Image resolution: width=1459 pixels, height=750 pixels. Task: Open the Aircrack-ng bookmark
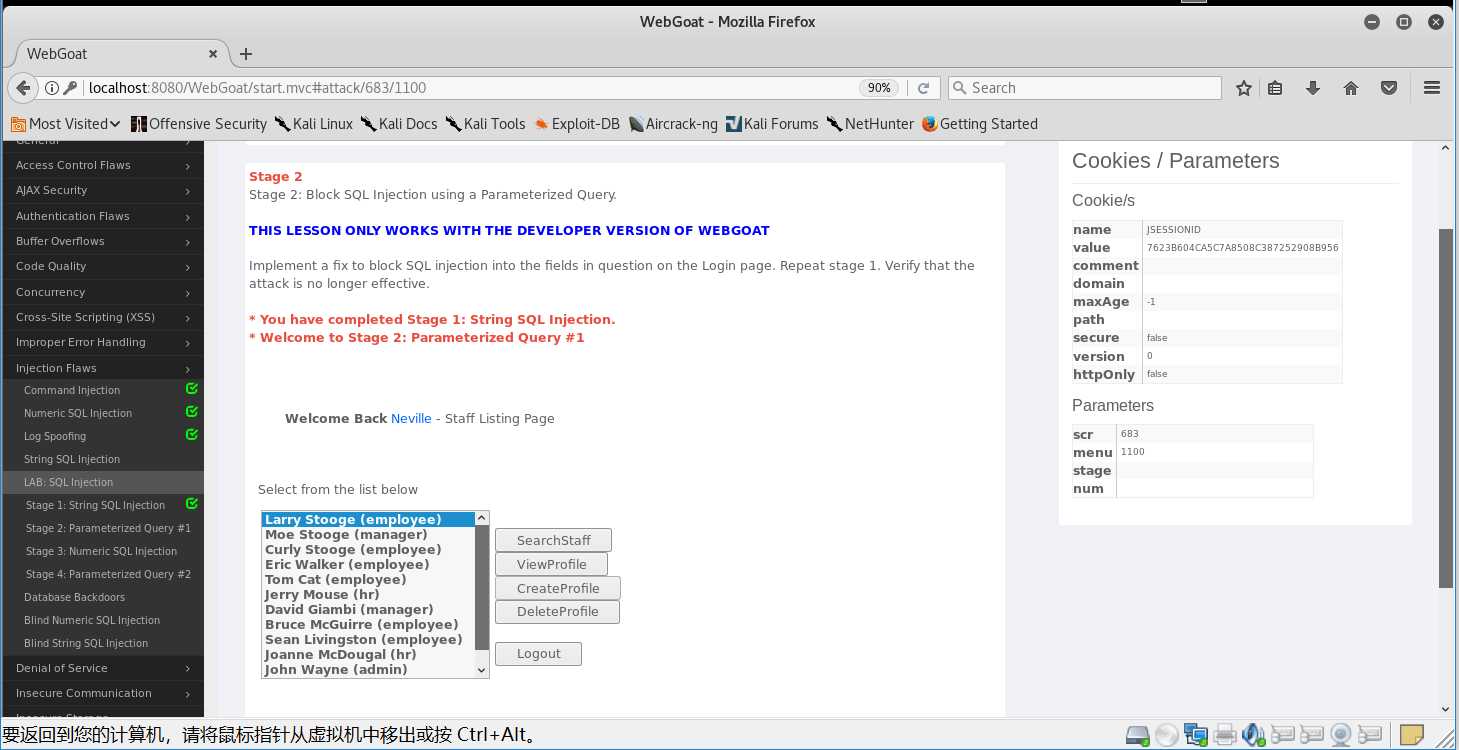(672, 124)
